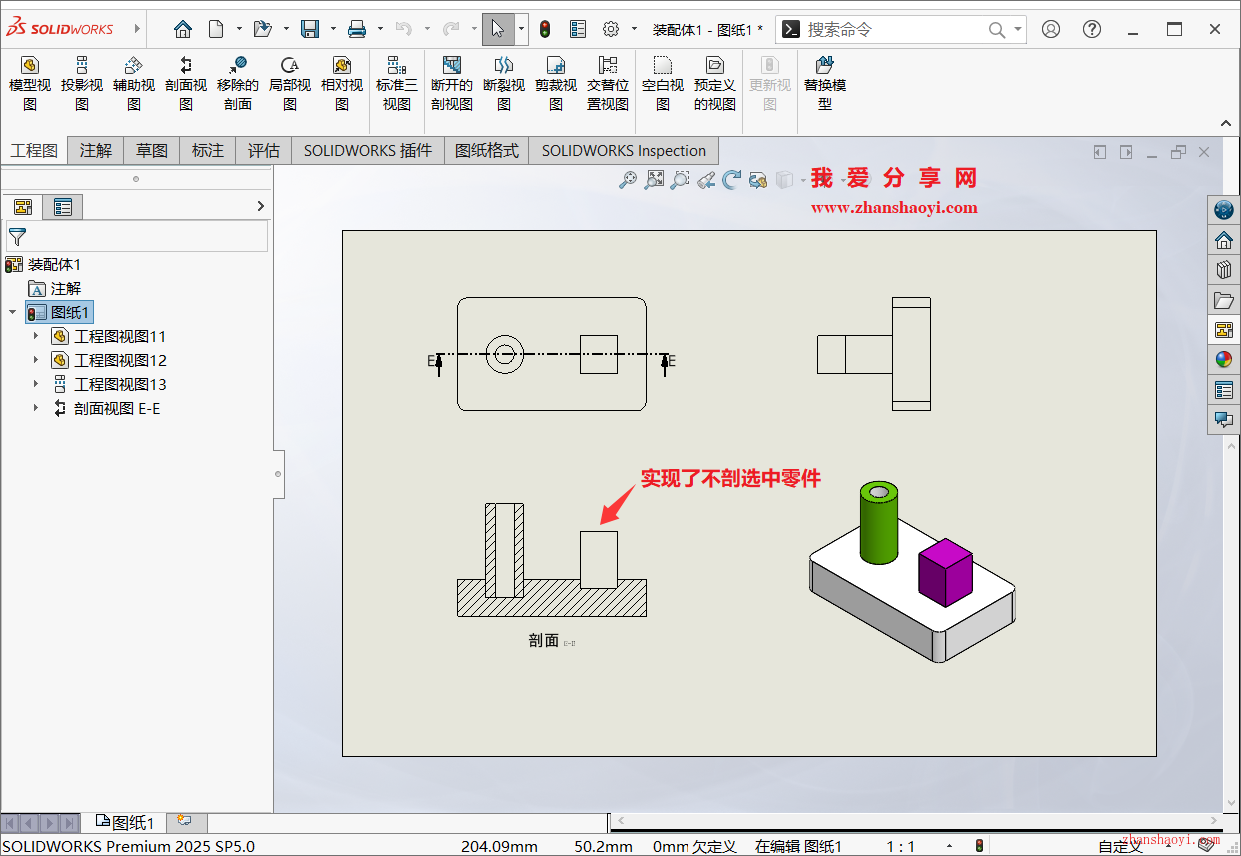Click the Help question mark button

pos(1092,29)
